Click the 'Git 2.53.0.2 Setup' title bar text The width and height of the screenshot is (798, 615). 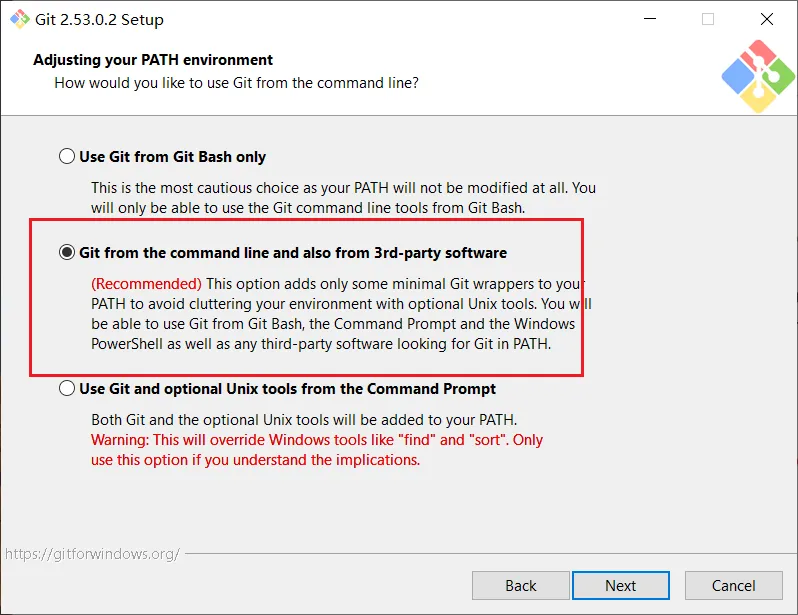click(x=101, y=19)
